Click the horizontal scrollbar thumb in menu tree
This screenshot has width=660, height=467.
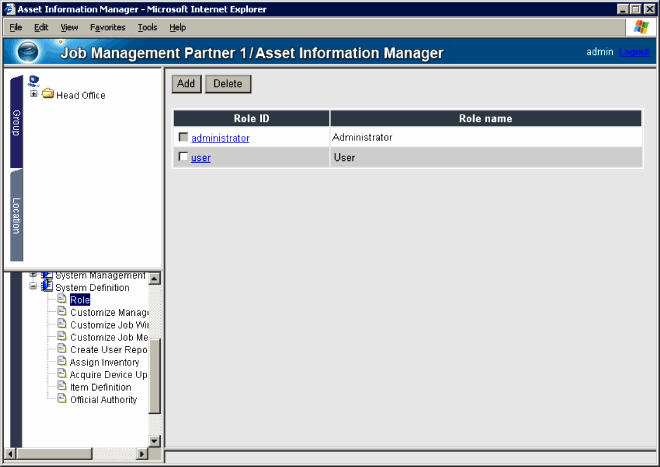(x=54, y=454)
